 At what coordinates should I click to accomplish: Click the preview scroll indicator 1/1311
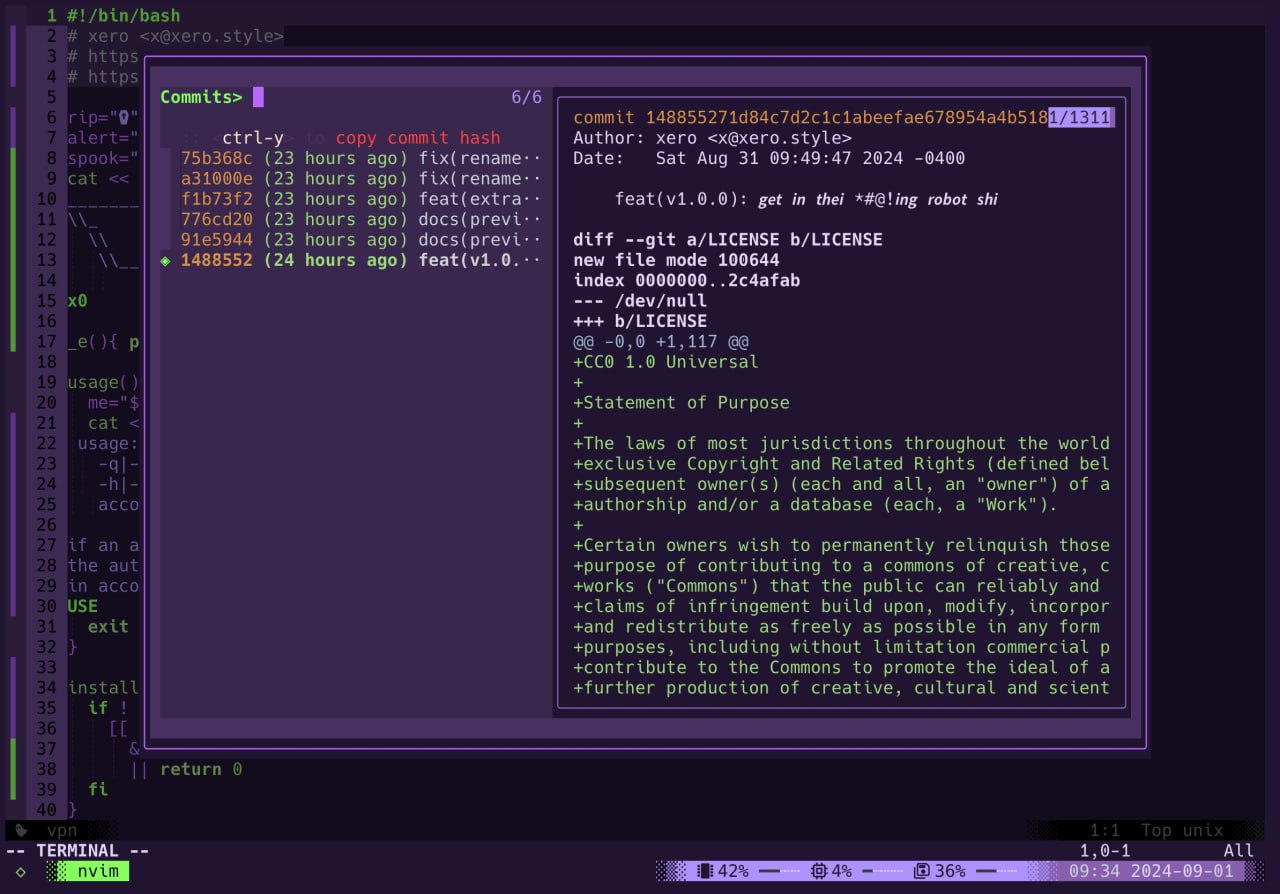tap(1080, 118)
